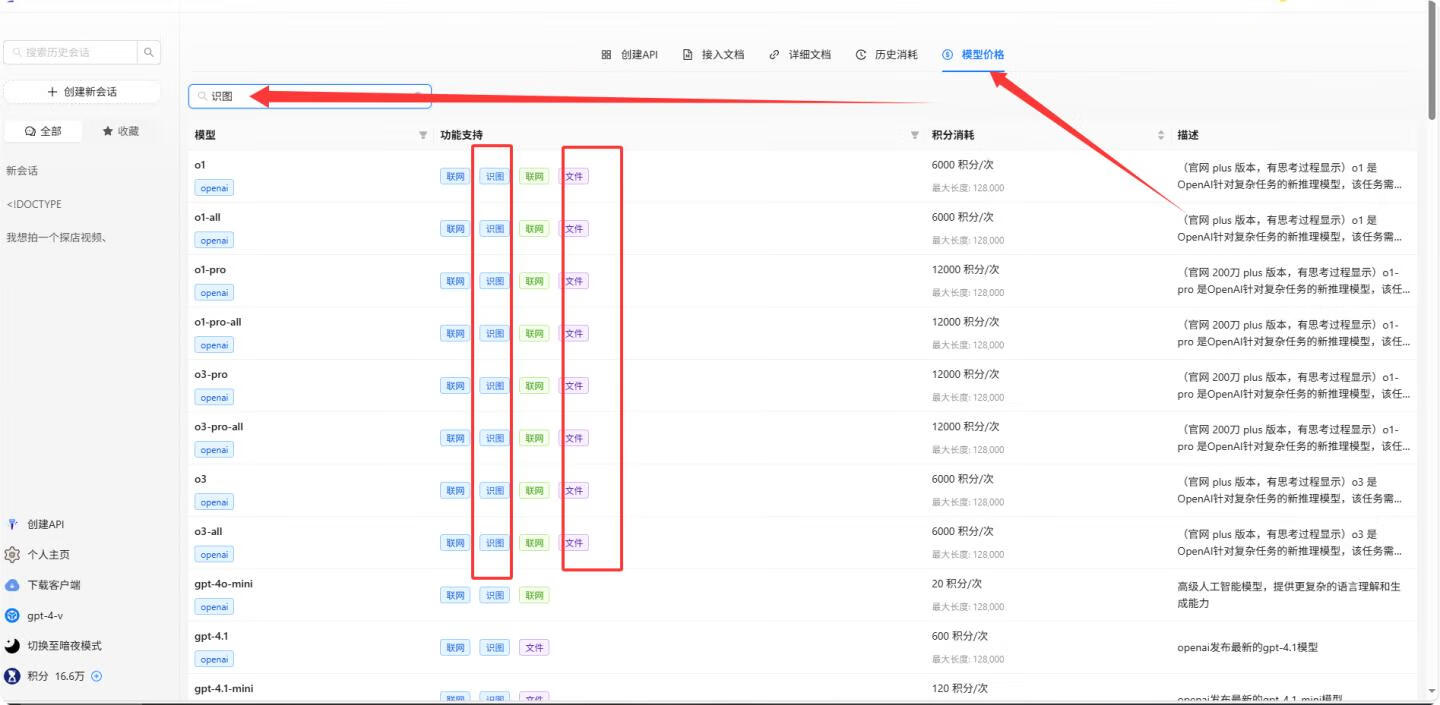
Task: Click the sort arrows on 积分消耗 column
Action: (1160, 133)
